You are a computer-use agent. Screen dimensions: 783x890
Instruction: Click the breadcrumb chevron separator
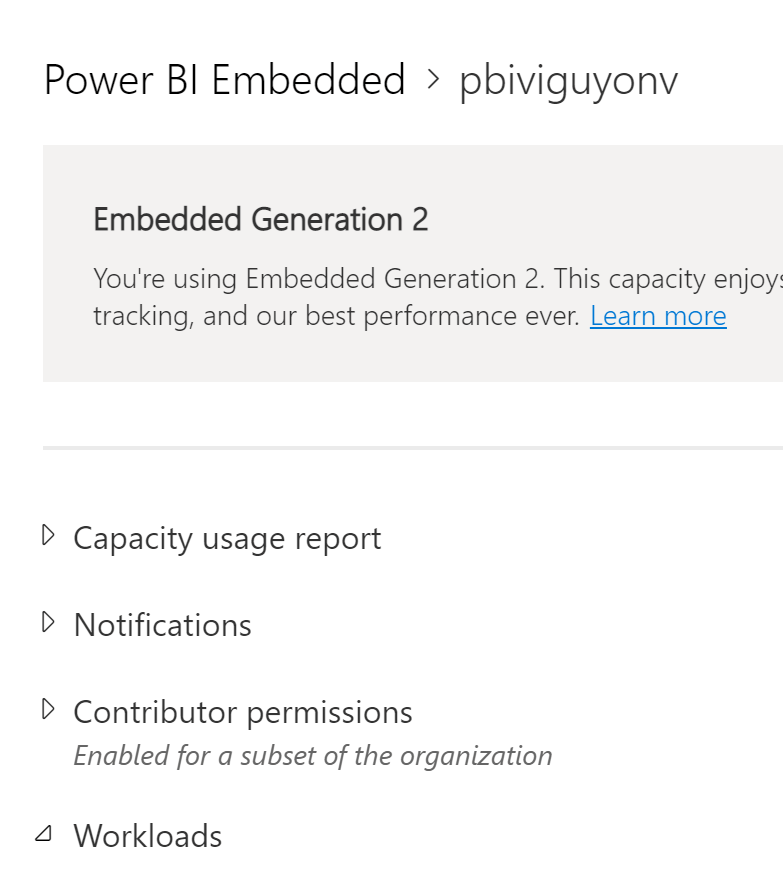pyautogui.click(x=433, y=80)
